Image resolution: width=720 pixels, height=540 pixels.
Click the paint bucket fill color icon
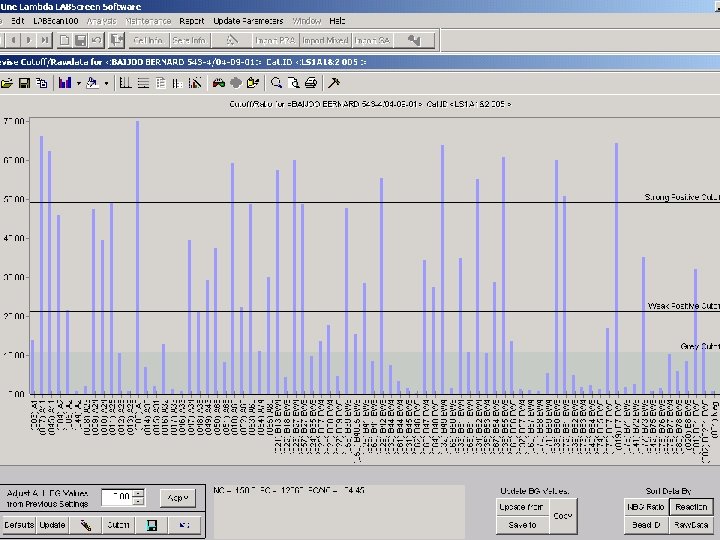pyautogui.click(x=92, y=83)
